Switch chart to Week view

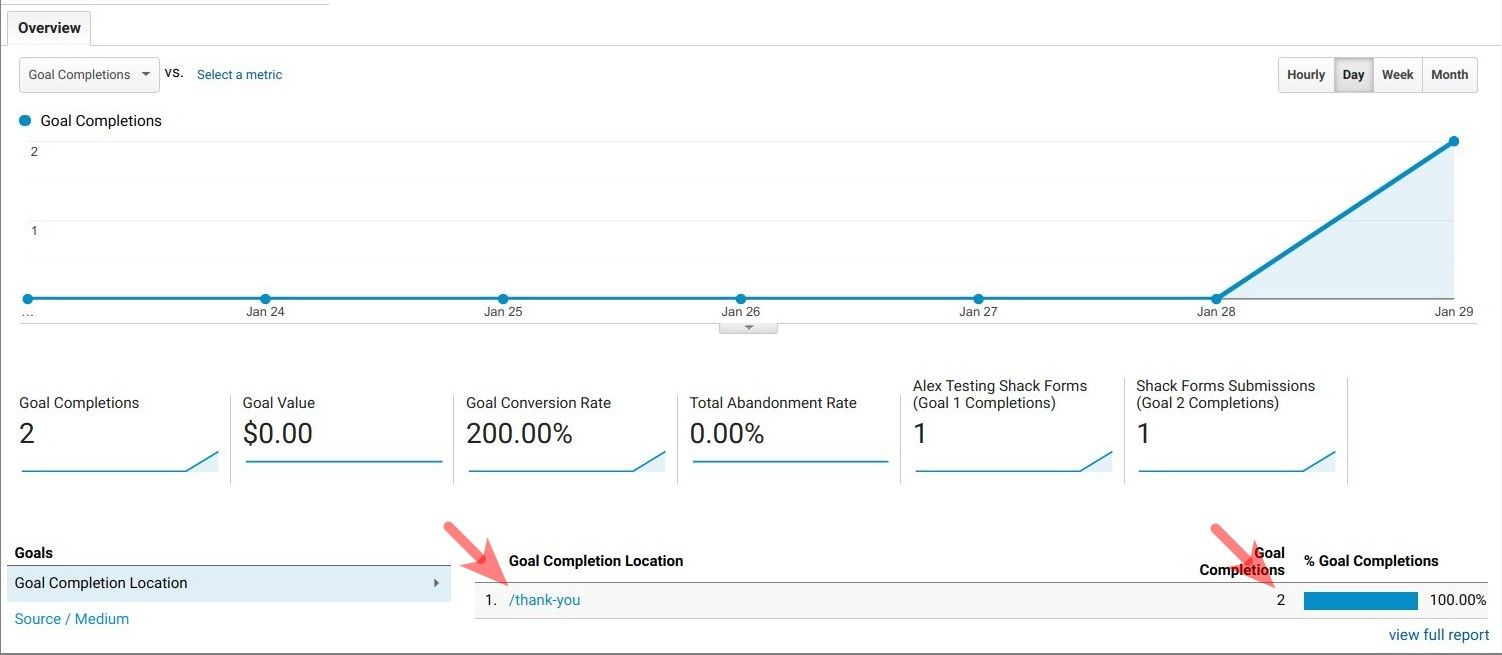1397,75
